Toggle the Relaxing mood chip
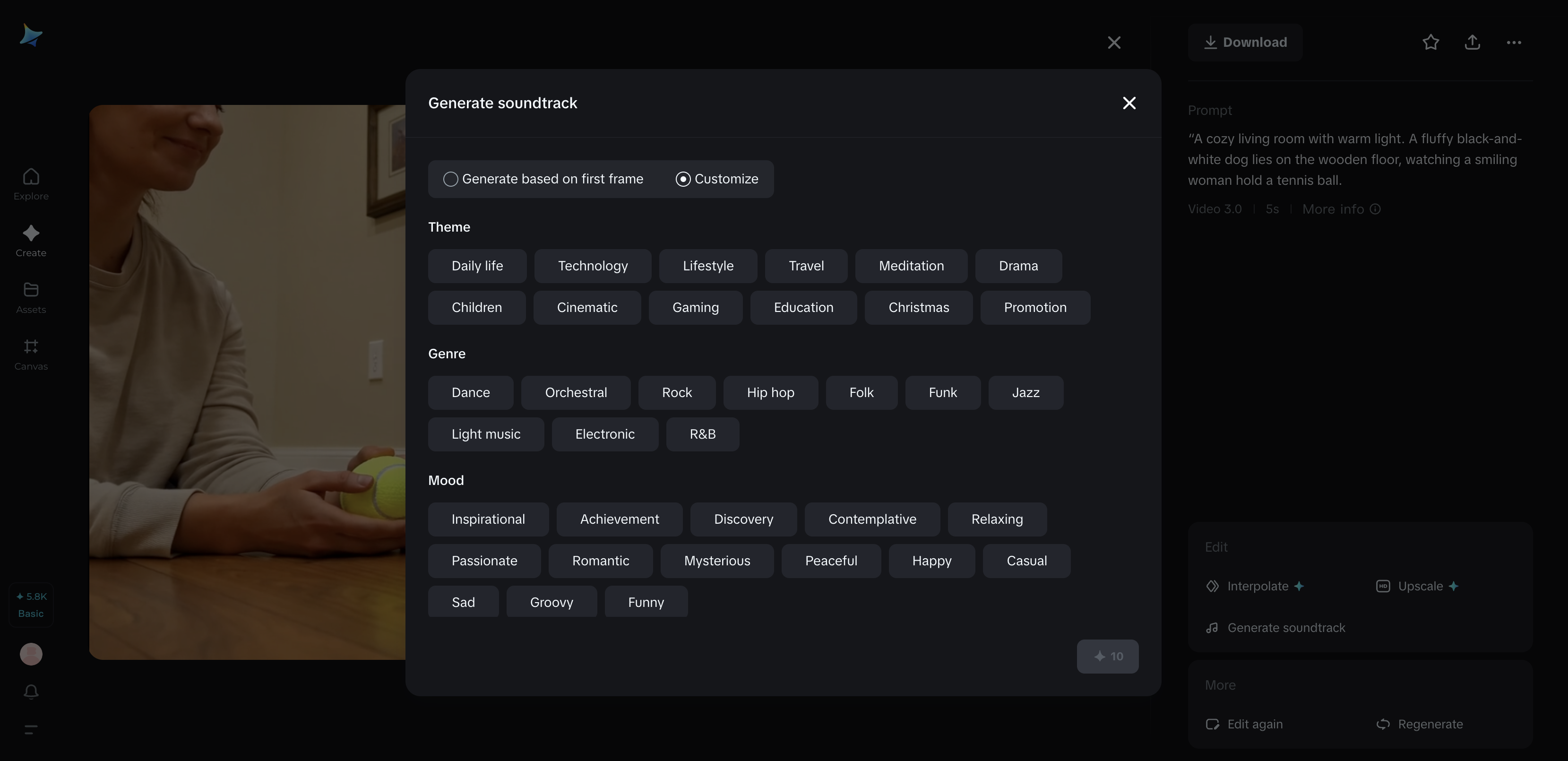The width and height of the screenshot is (1568, 761). click(x=997, y=519)
